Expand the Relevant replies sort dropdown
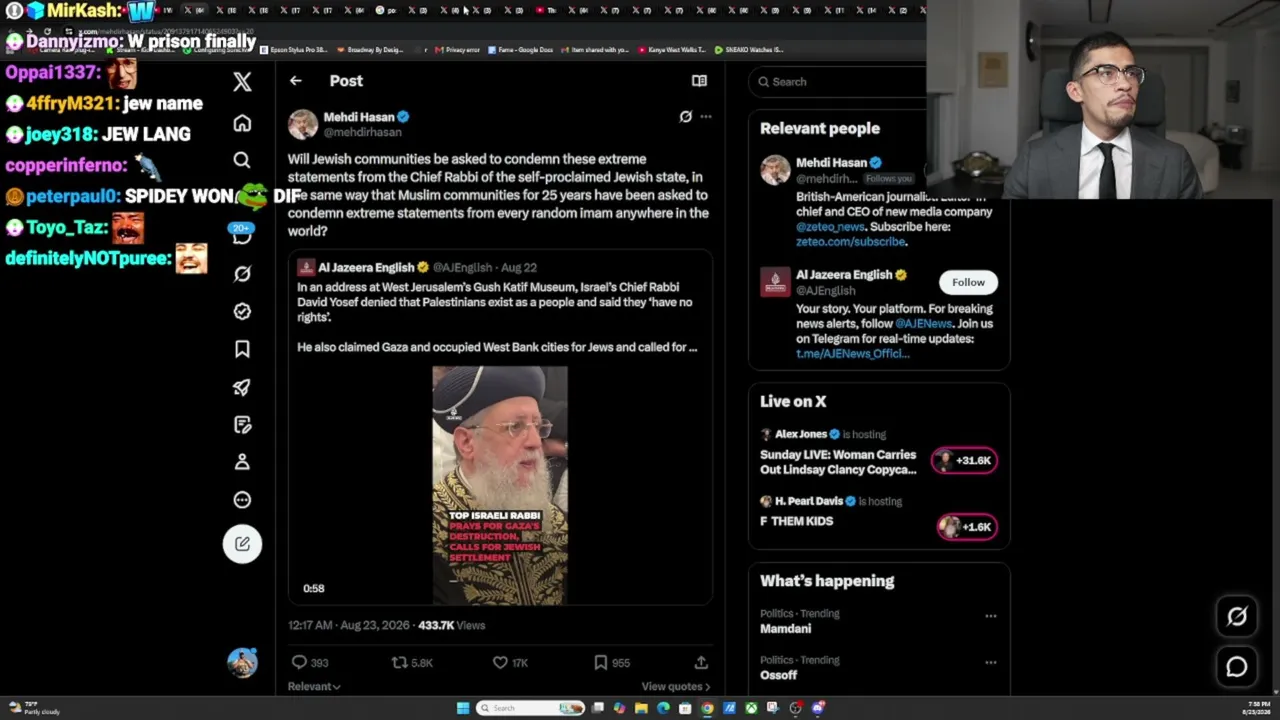The height and width of the screenshot is (720, 1280). 314,687
